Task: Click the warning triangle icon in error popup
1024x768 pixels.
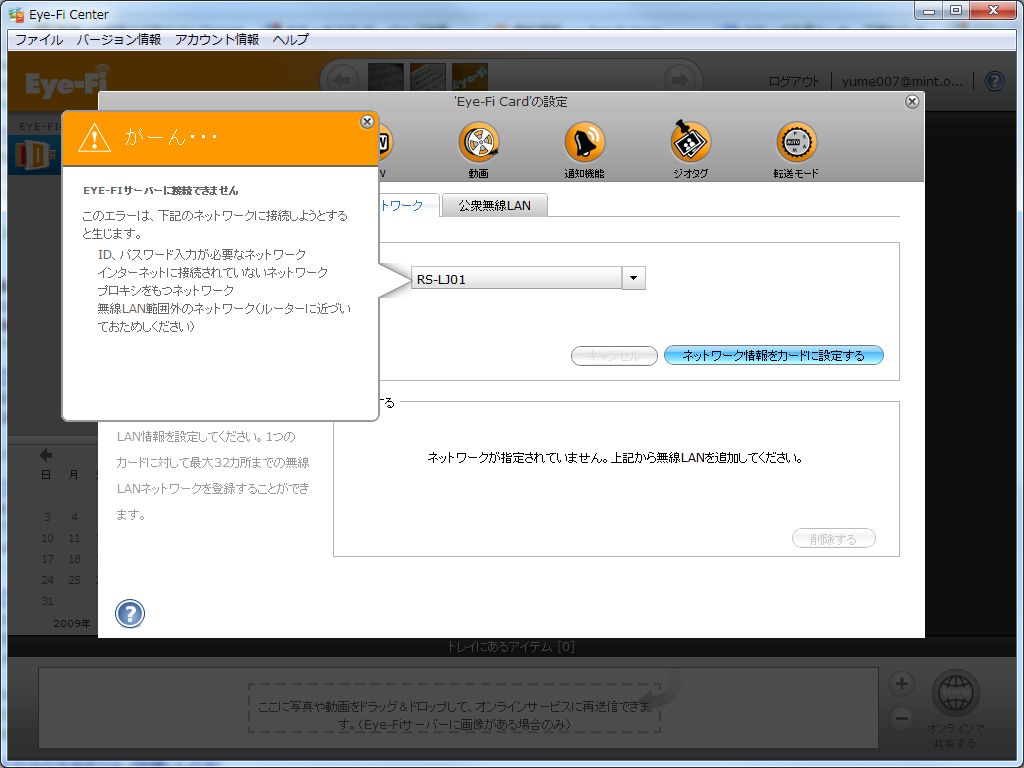Action: coord(94,138)
